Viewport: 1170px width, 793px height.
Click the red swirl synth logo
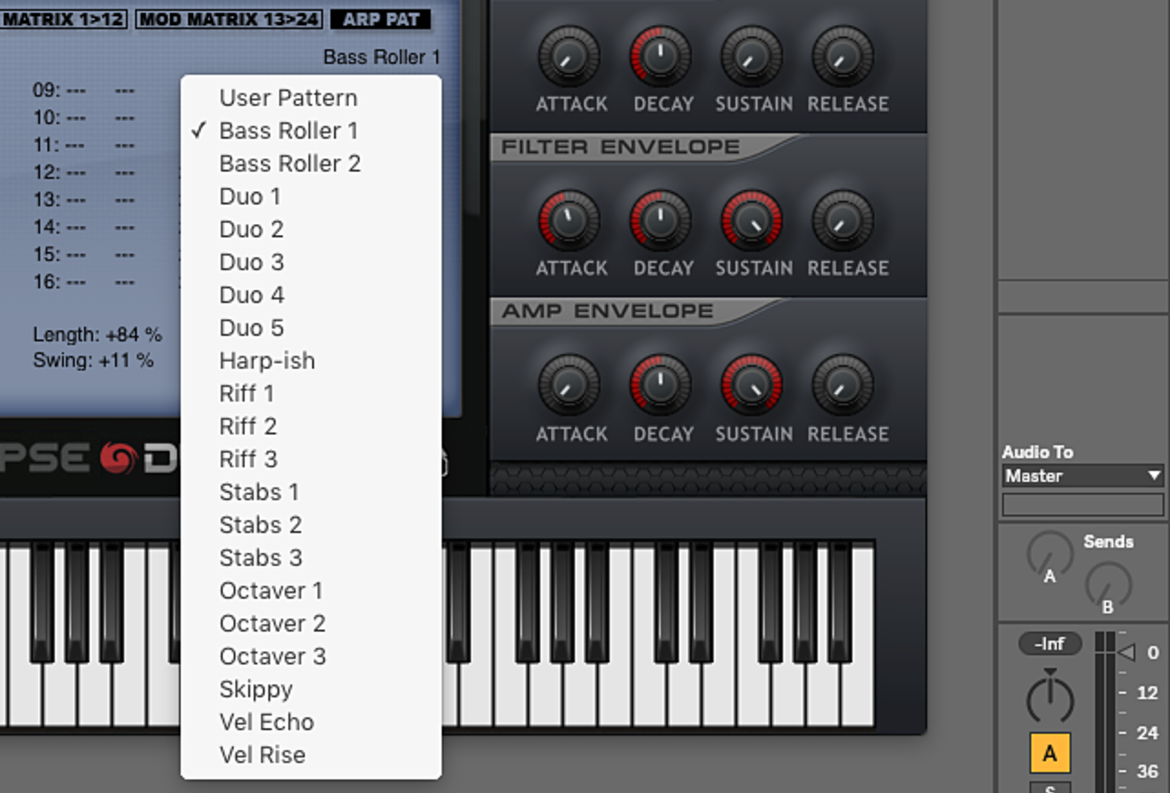[119, 458]
